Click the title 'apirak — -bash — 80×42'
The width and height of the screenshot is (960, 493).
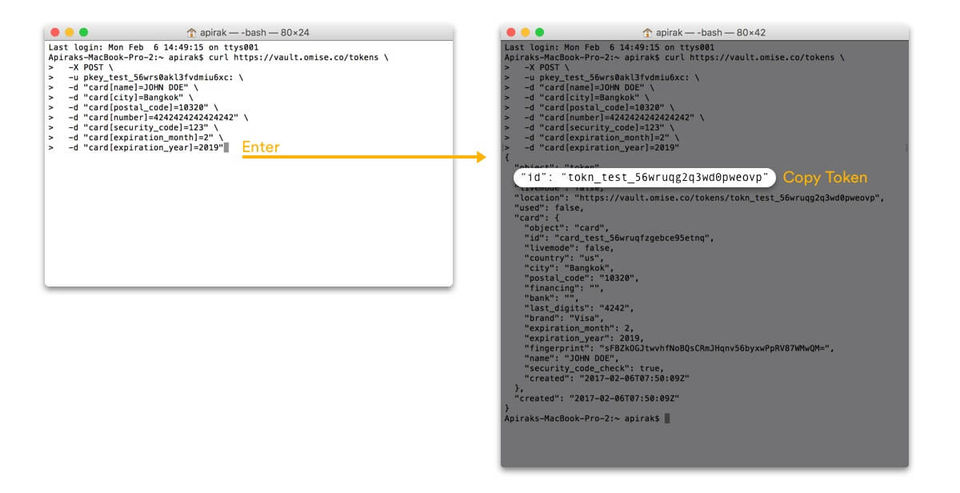click(x=710, y=32)
